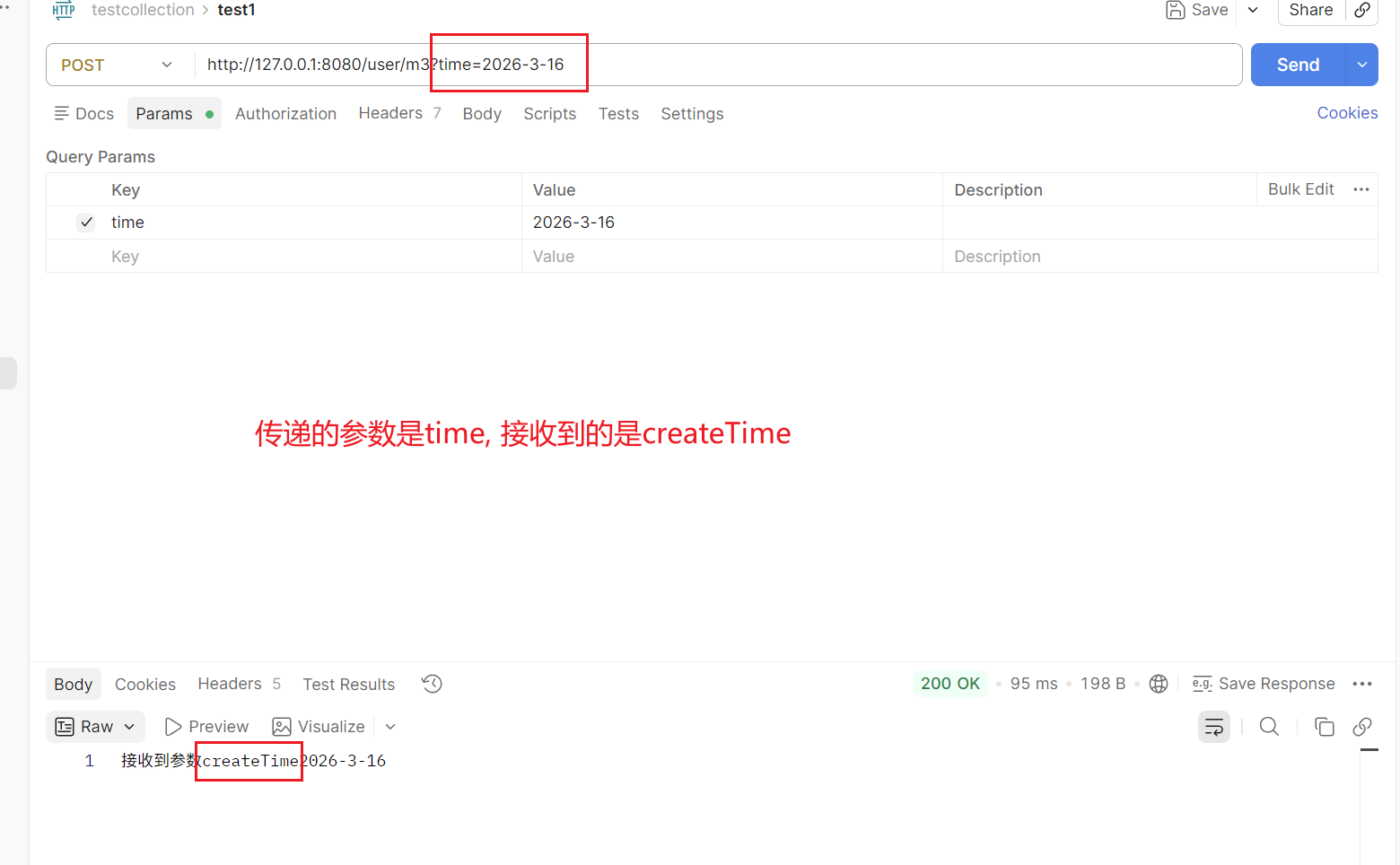This screenshot has height=865, width=1400.
Task: Click the Query Params heading
Action: click(101, 157)
